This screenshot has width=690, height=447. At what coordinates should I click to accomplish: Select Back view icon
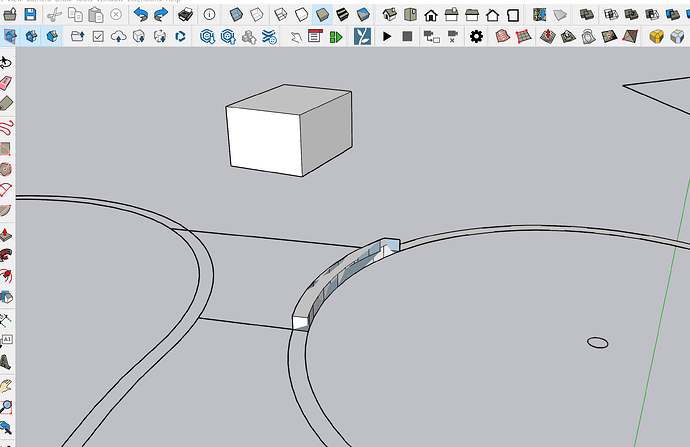(x=472, y=15)
